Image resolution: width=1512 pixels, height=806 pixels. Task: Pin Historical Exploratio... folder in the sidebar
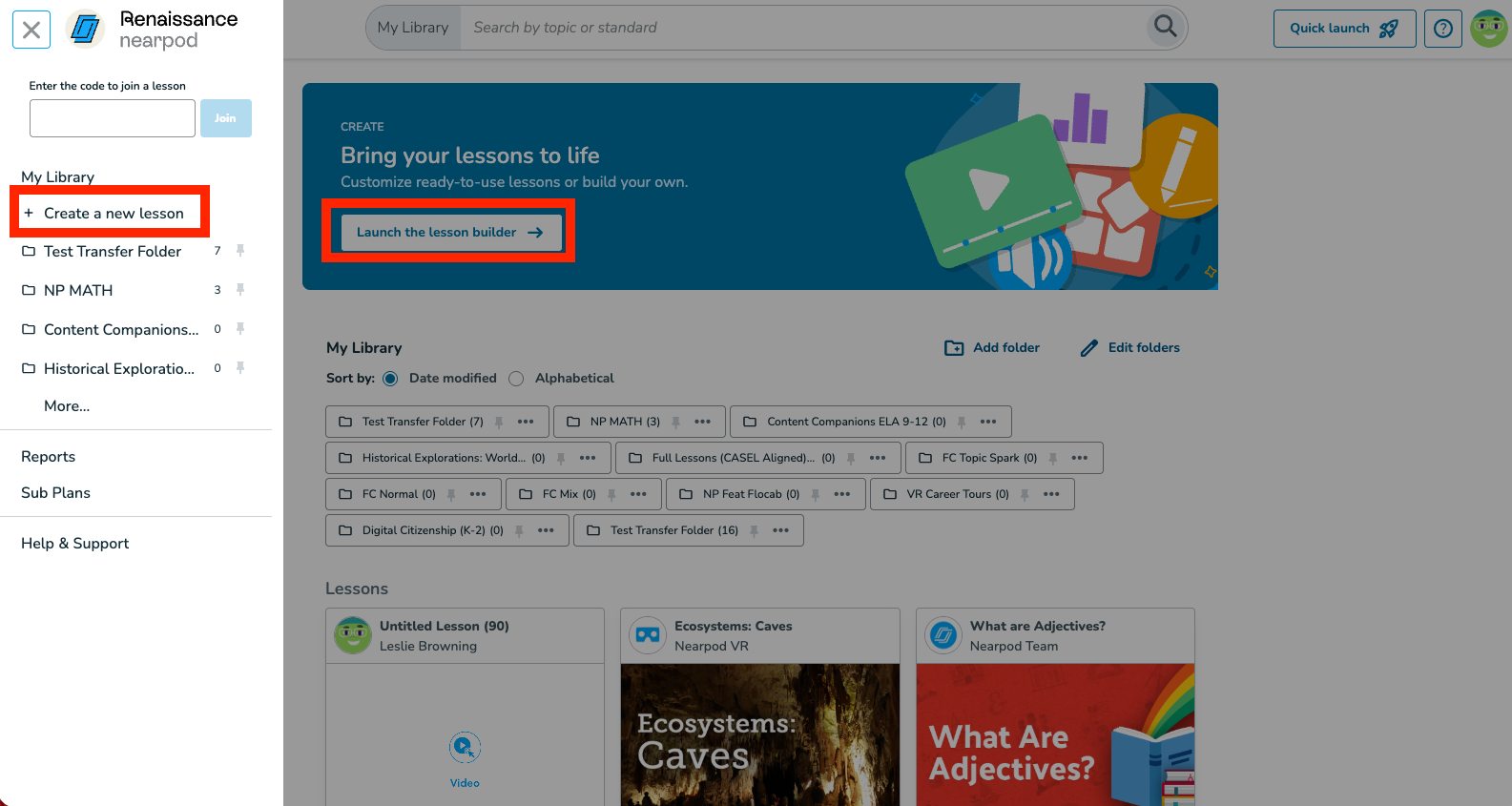[240, 368]
